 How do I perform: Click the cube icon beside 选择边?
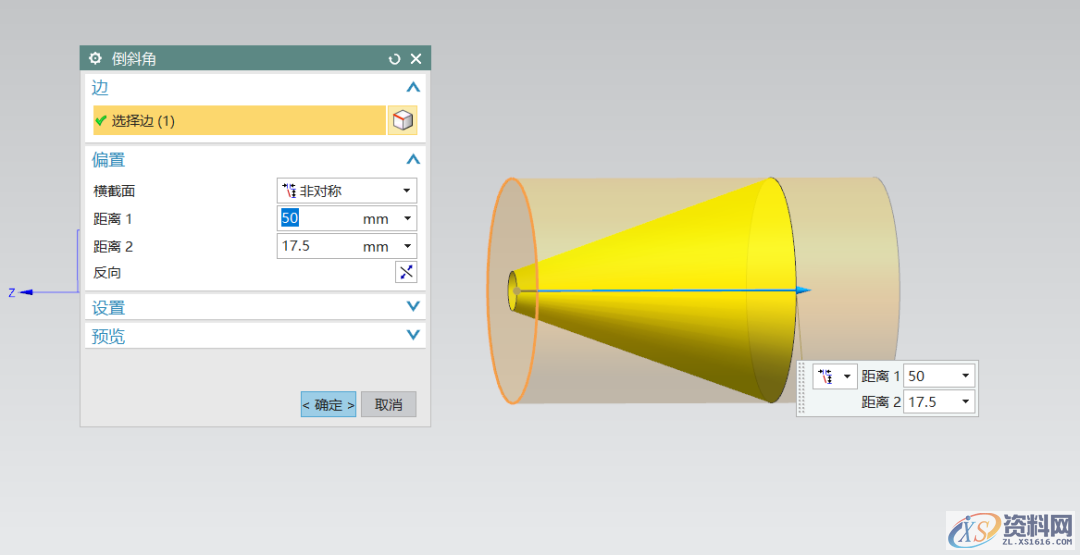pos(402,121)
